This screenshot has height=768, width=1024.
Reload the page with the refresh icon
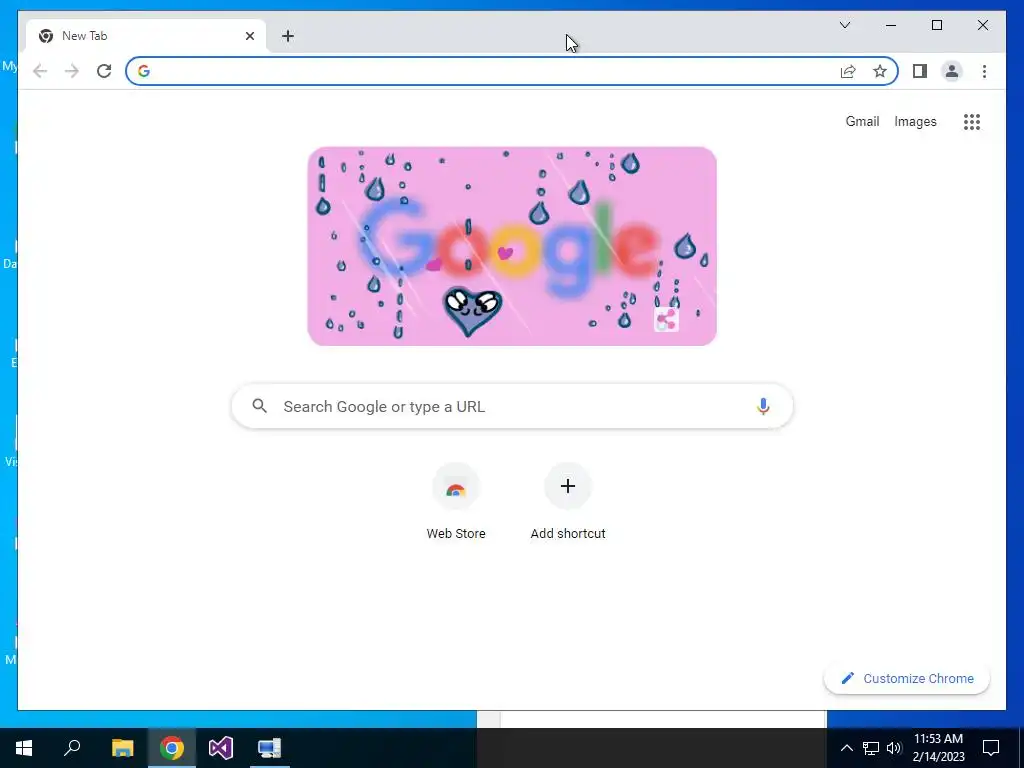click(104, 71)
